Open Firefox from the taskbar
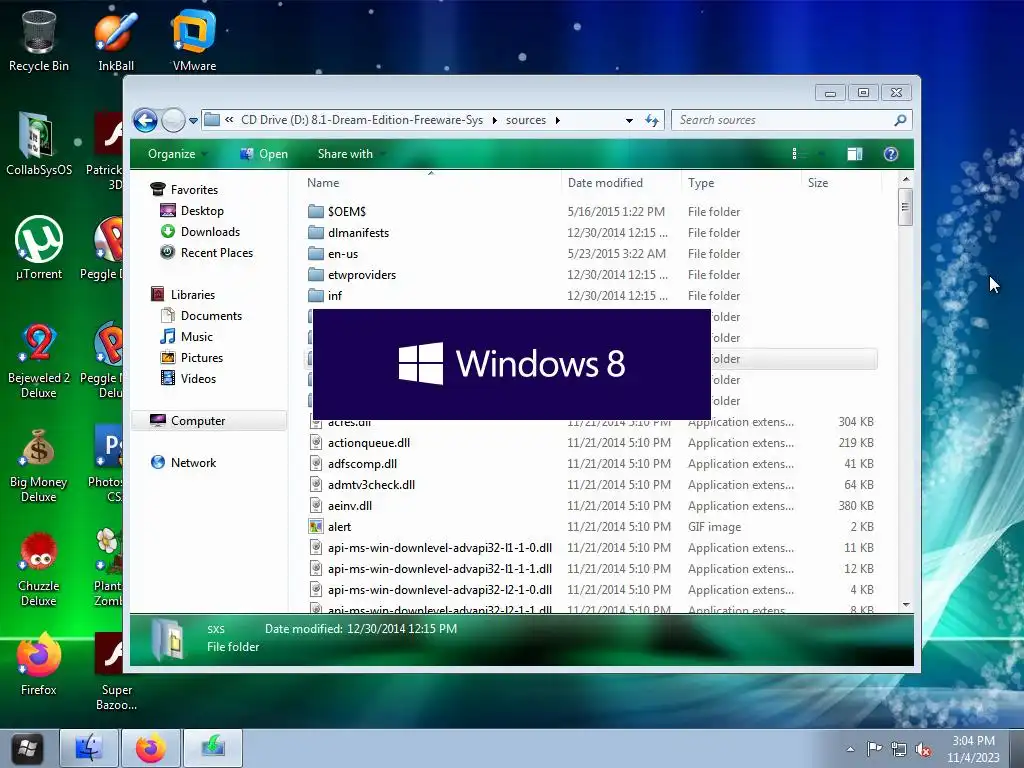This screenshot has width=1024, height=768. pyautogui.click(x=150, y=748)
